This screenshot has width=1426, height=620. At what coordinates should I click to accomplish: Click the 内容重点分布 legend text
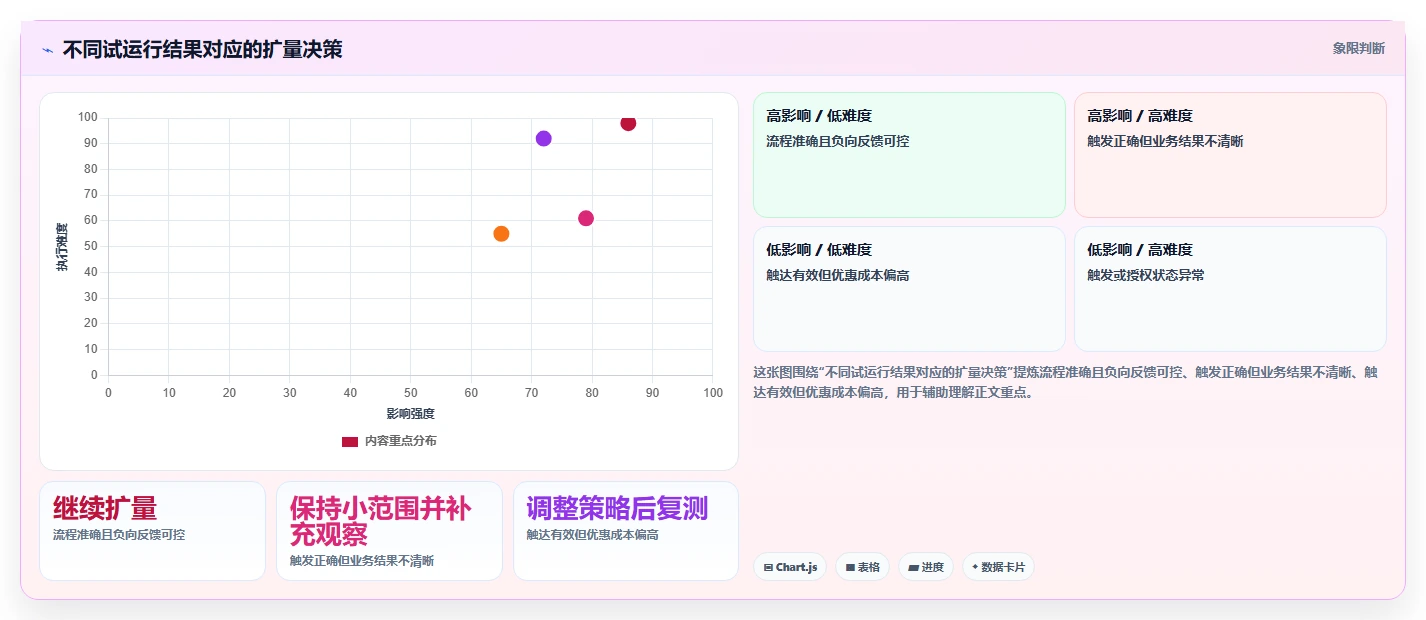[400, 441]
